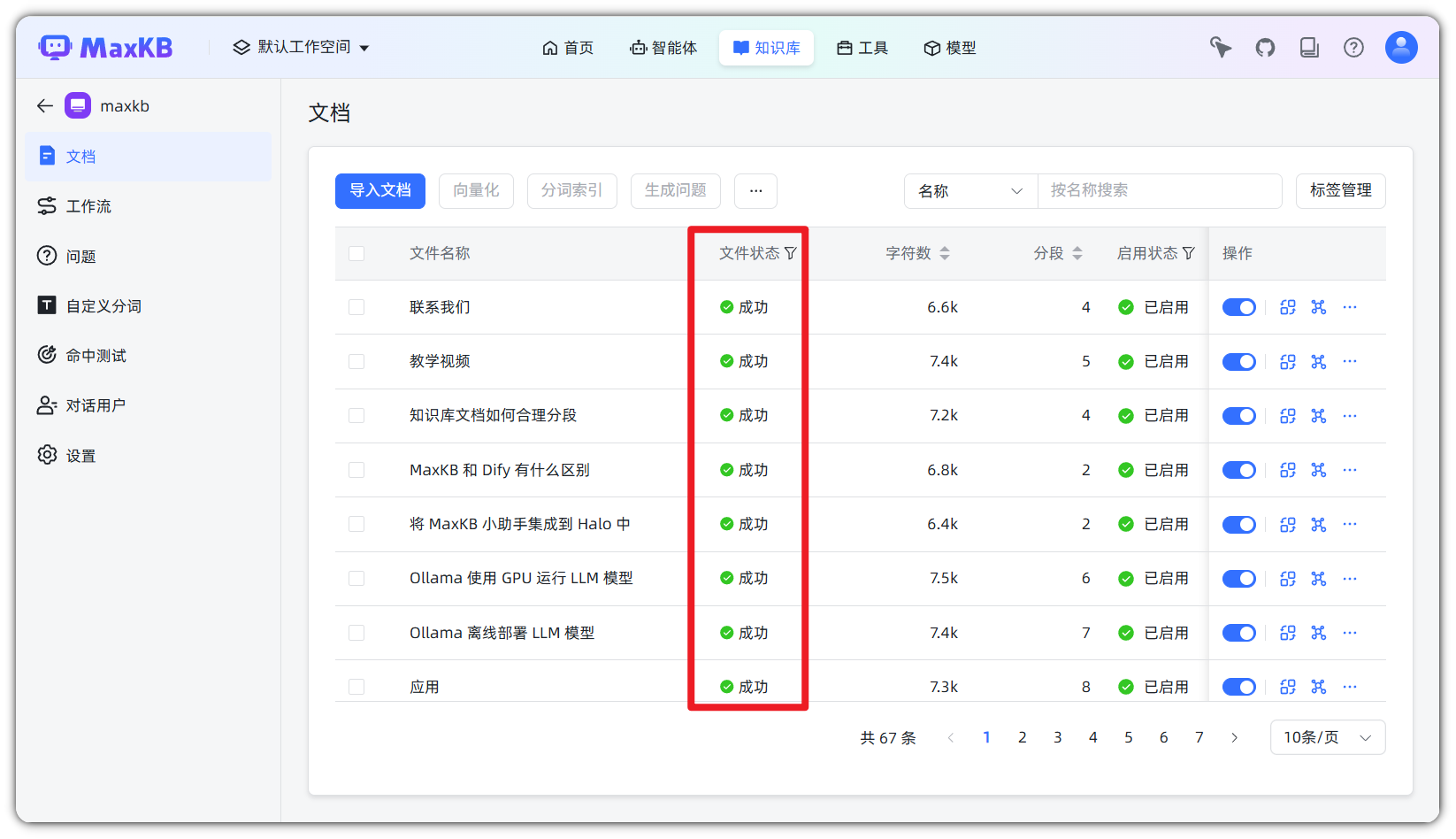The image size is (1456, 839).
Task: Open more actions for 知识库文档如何合理分段 row
Action: (x=1350, y=416)
